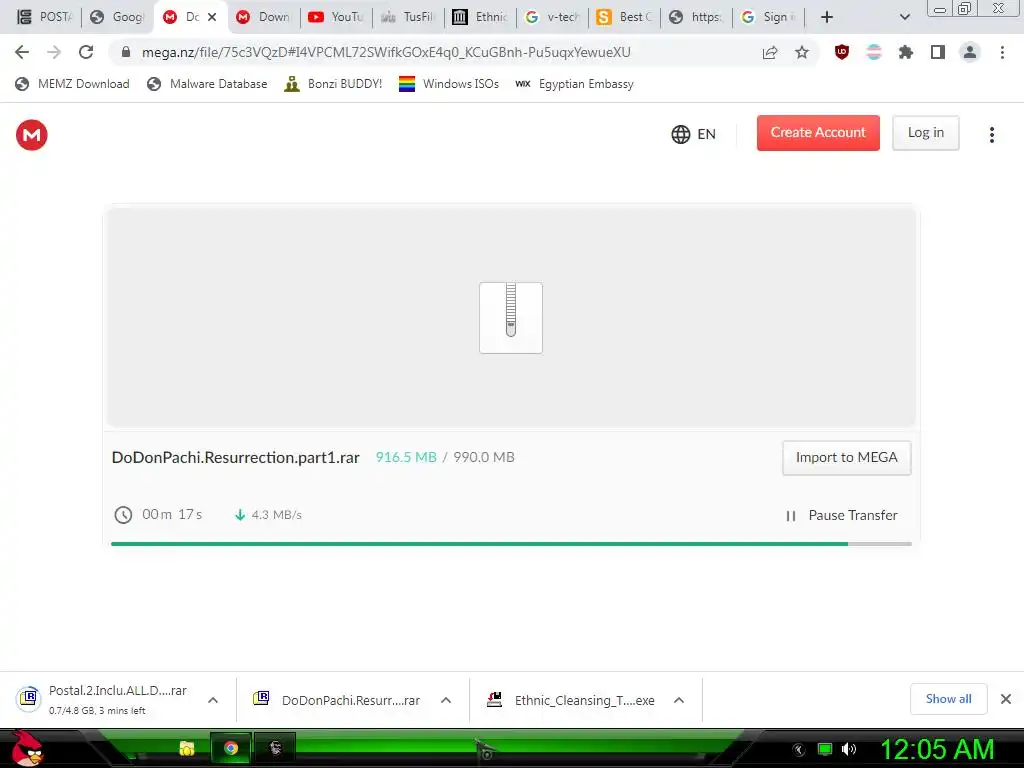Click the striped flag extension icon
The height and width of the screenshot is (768, 1024).
click(x=874, y=52)
